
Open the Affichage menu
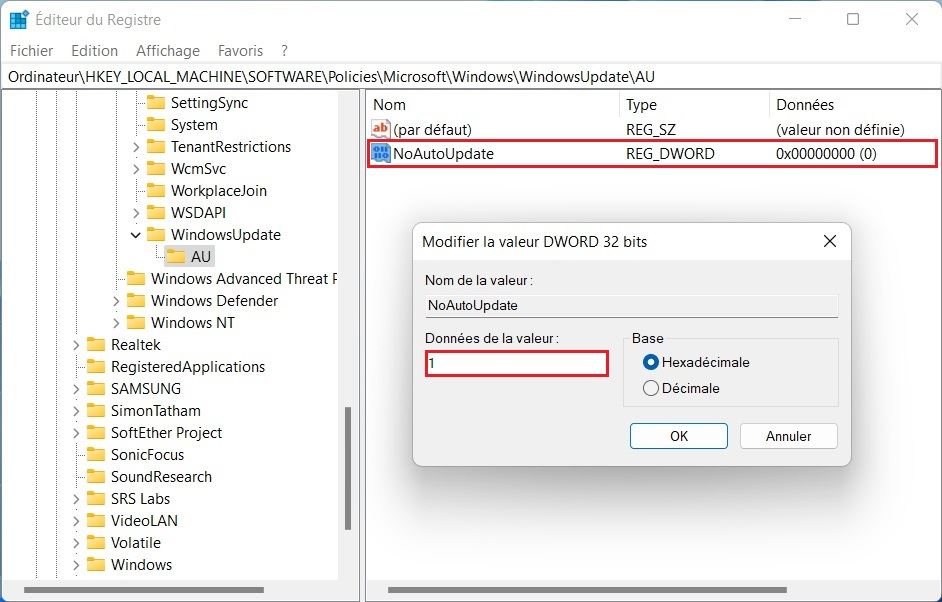pyautogui.click(x=167, y=50)
